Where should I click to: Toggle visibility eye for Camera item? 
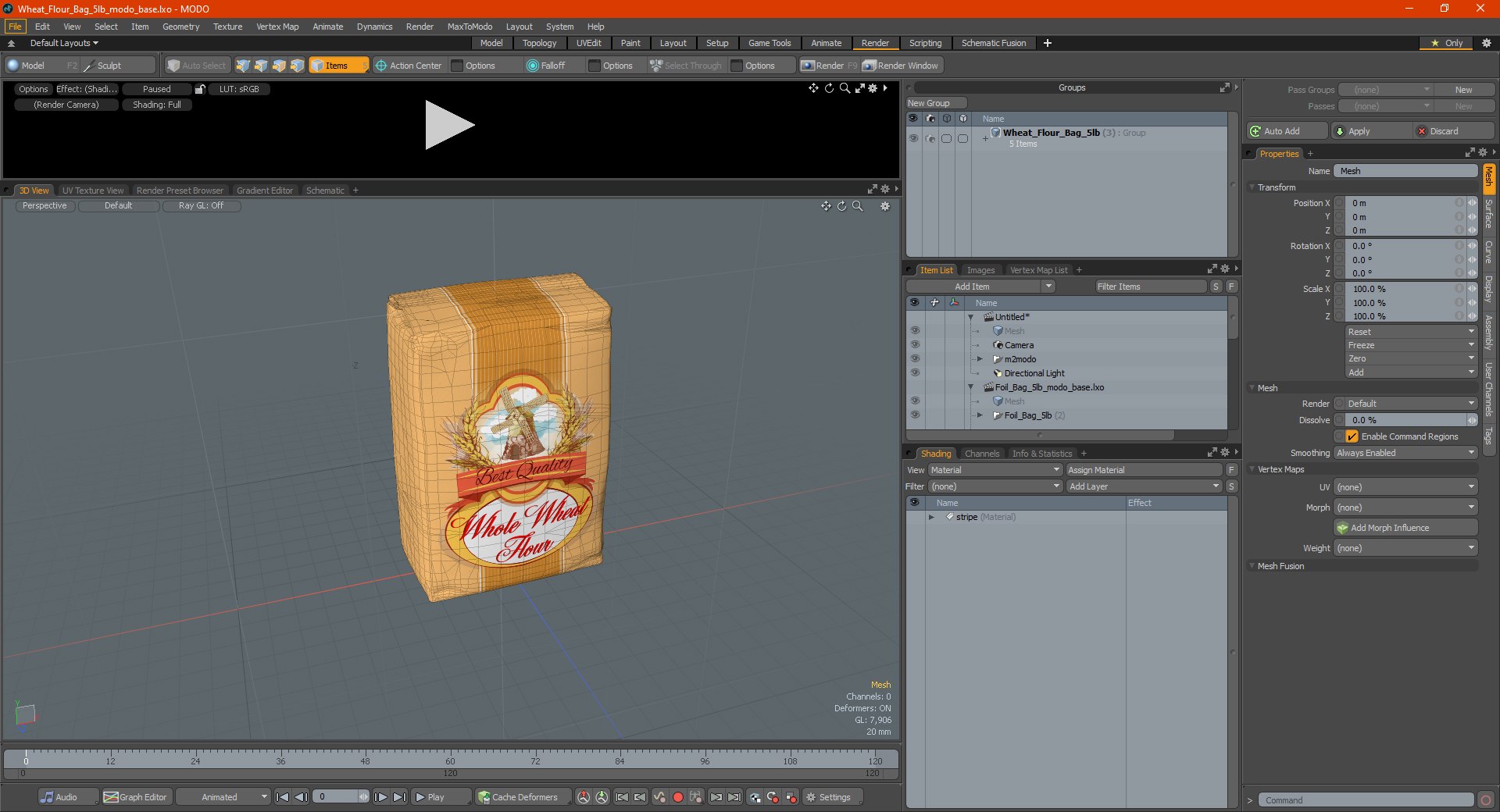(915, 344)
